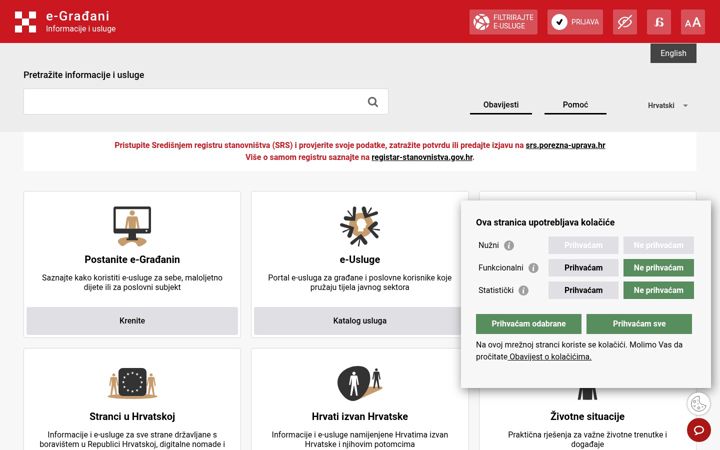Click the Prihvaćam sve button
This screenshot has height=450, width=720.
639,324
